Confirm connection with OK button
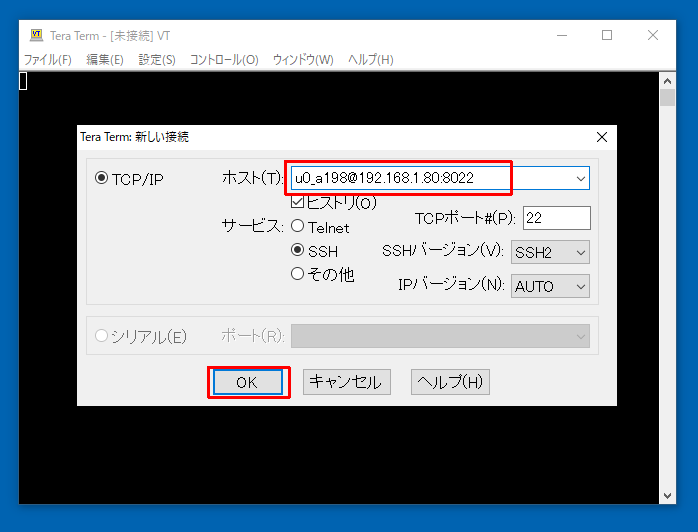This screenshot has height=532, width=698. (248, 382)
